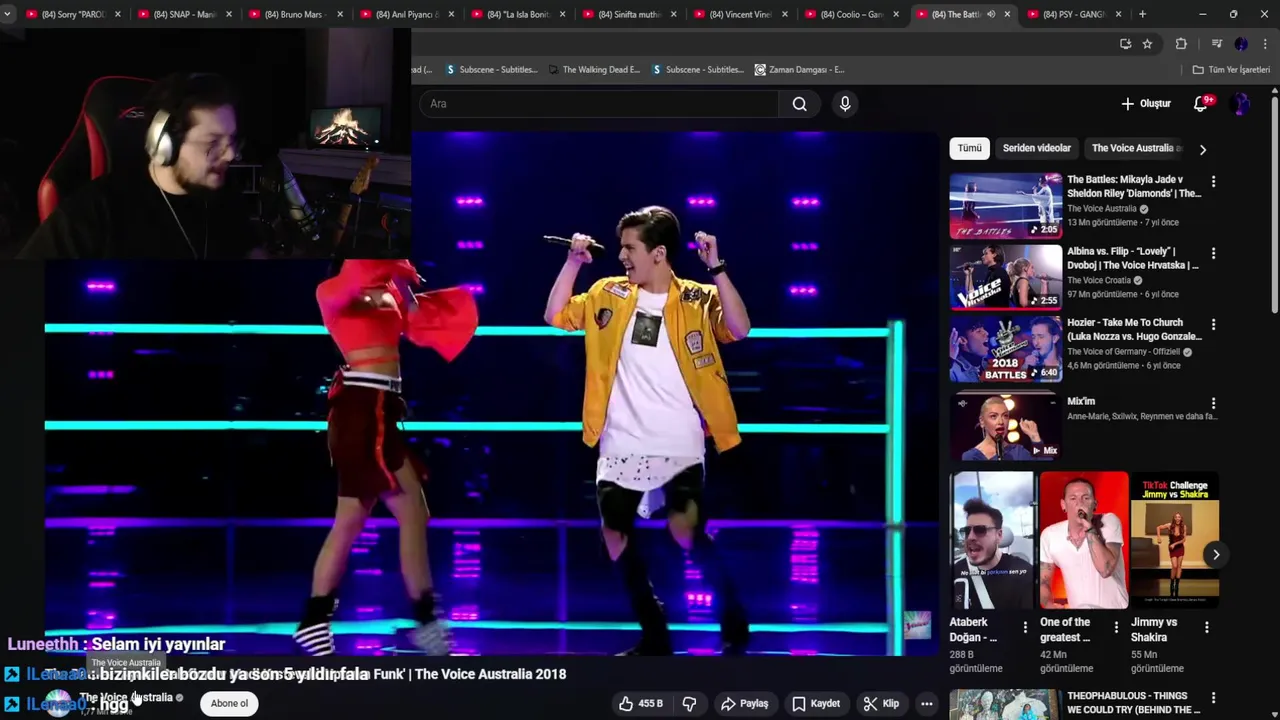Open 'Tüm Yer İşaretleri' bookmarks folder

tap(1231, 70)
